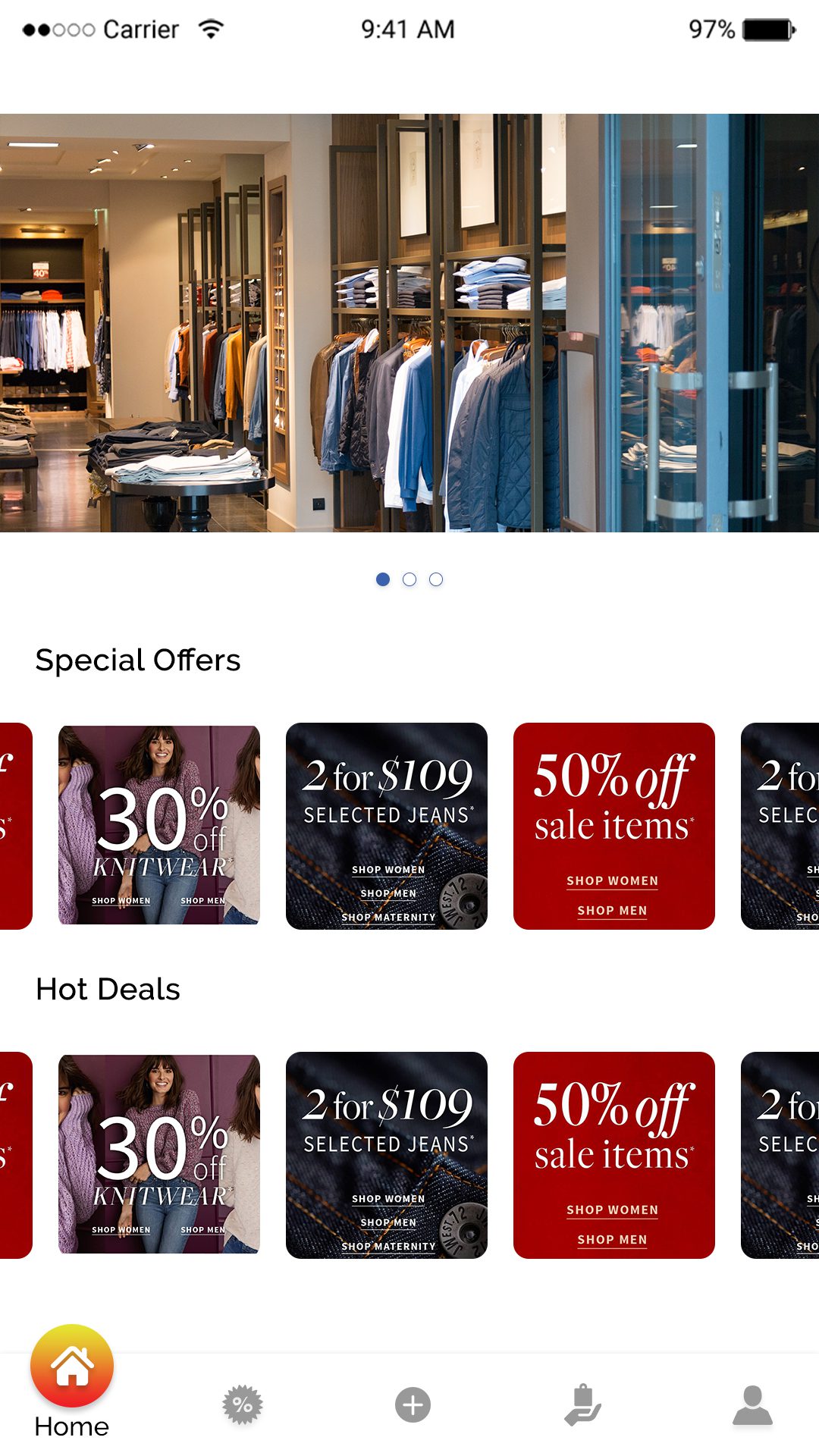Open the hand-holding-bag orders tab
Image resolution: width=819 pixels, height=1456 pixels.
pos(582,1405)
